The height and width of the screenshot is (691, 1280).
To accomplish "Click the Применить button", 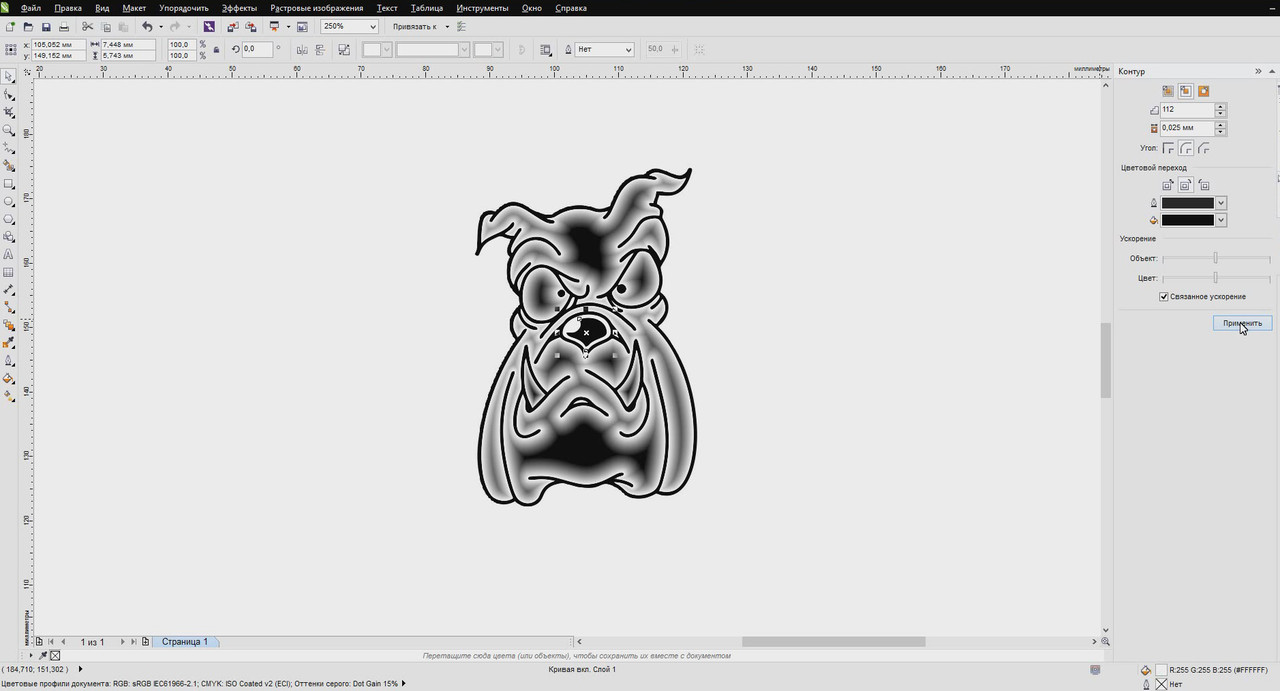I will pos(1242,323).
